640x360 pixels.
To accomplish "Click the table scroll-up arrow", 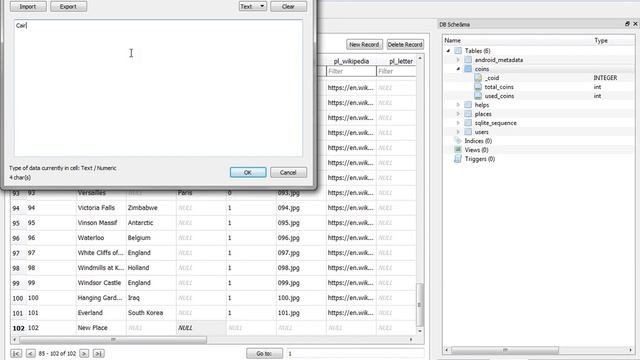I will [x=420, y=59].
